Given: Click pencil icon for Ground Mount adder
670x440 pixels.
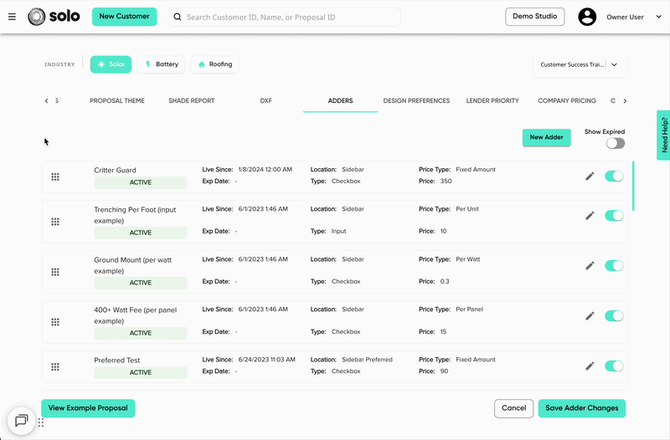Looking at the screenshot, I should (590, 266).
